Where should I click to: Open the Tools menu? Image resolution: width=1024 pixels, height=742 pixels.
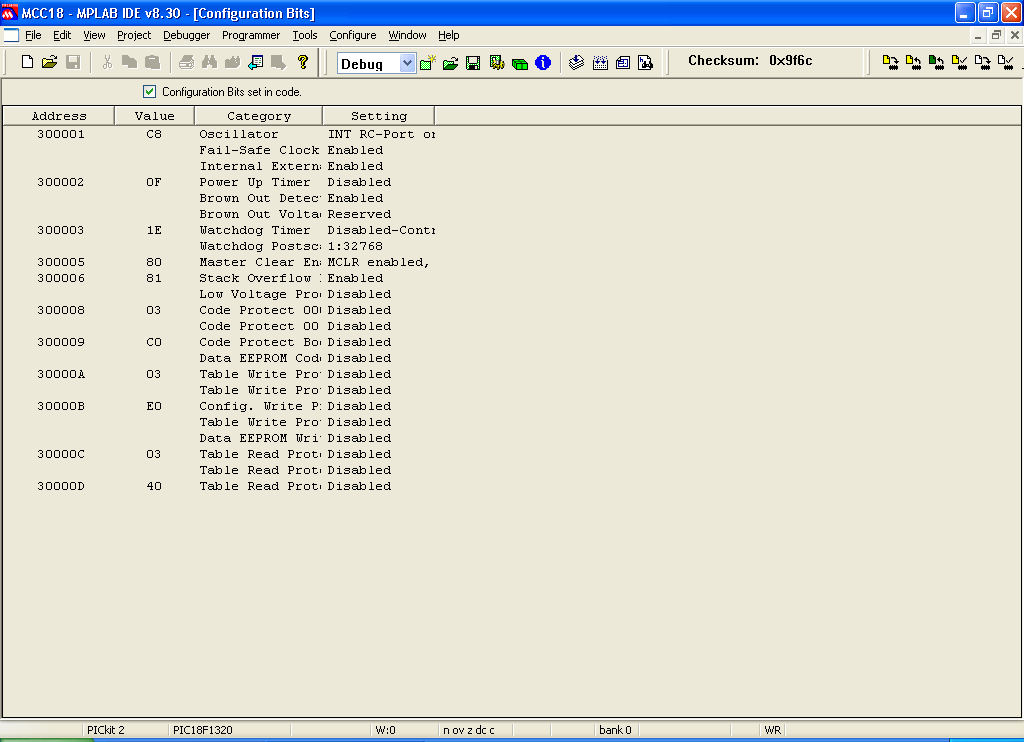[x=304, y=35]
